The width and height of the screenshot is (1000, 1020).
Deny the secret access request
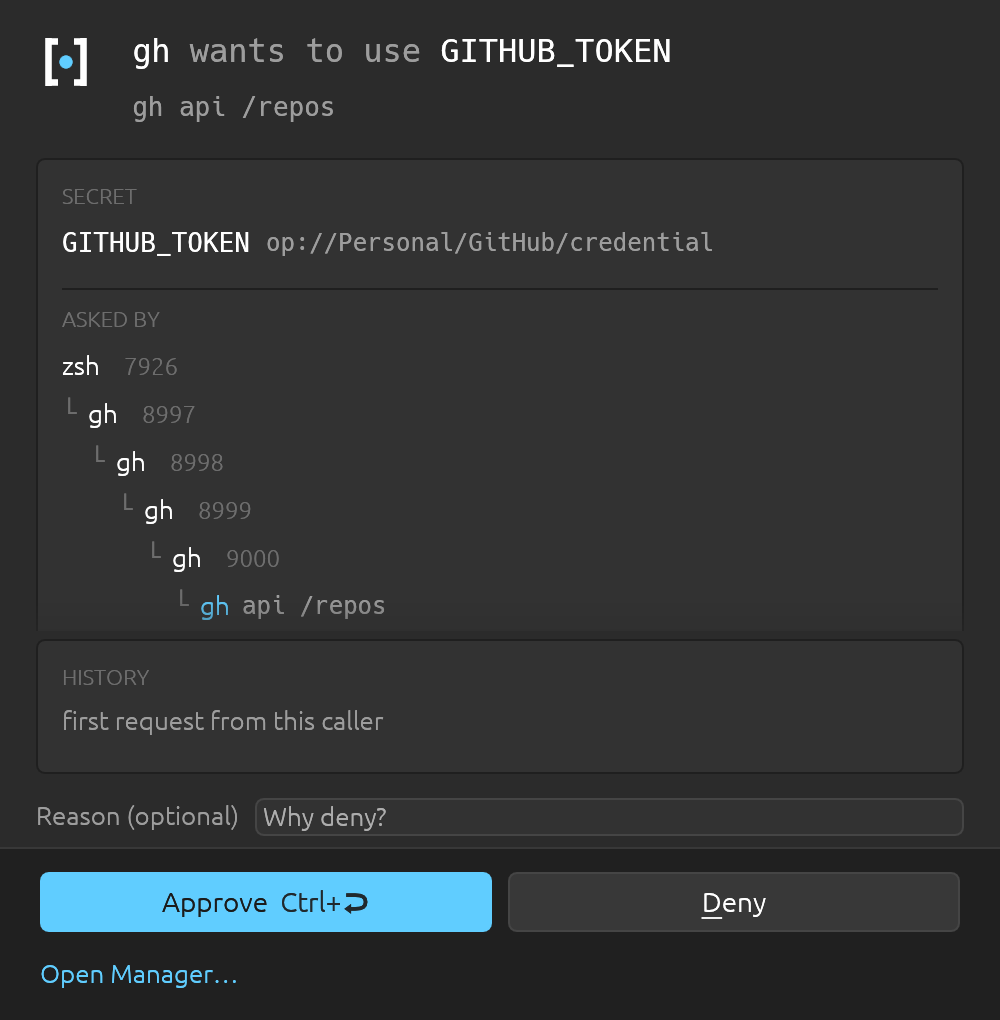733,902
